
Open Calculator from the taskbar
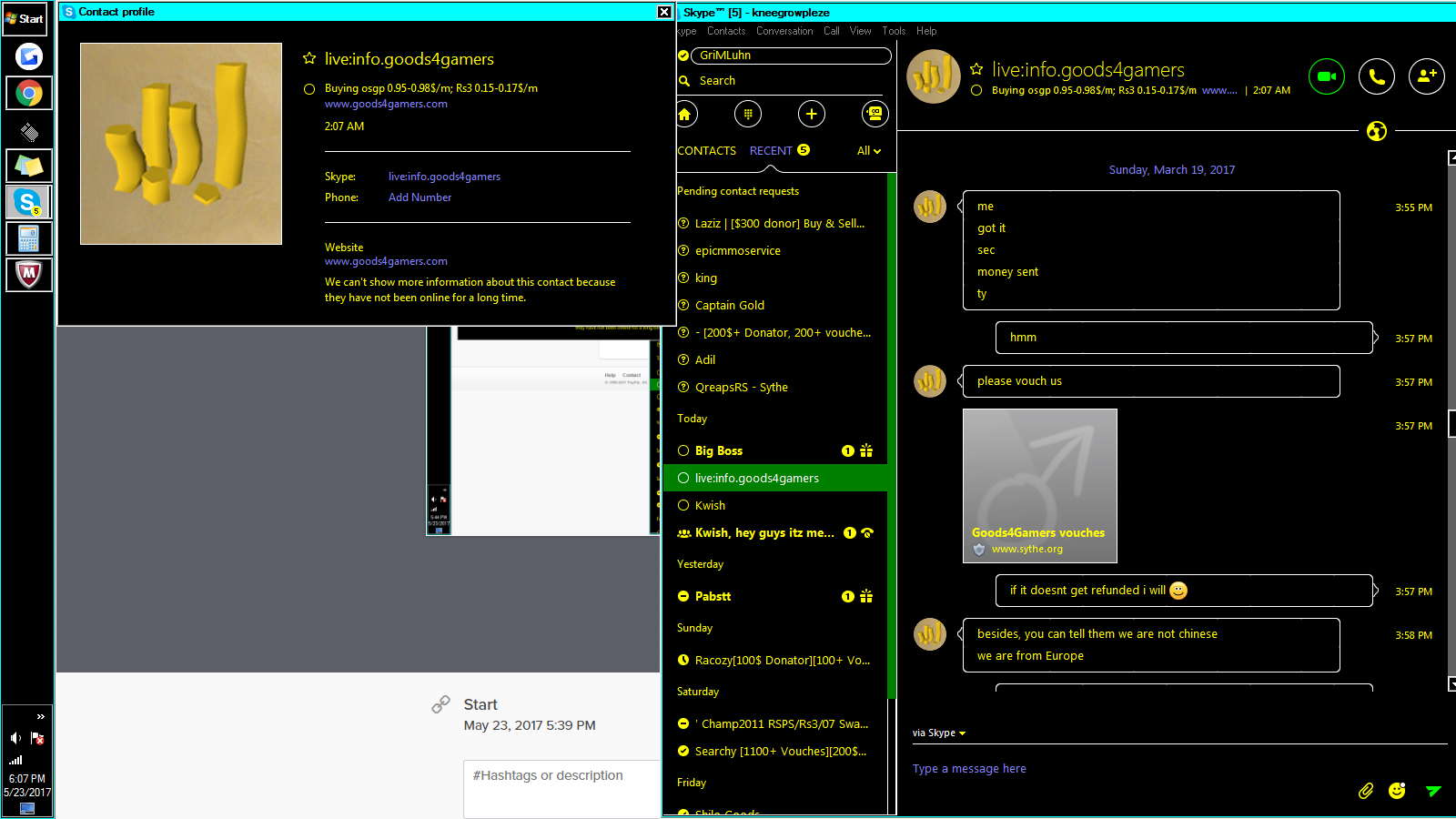point(29,238)
